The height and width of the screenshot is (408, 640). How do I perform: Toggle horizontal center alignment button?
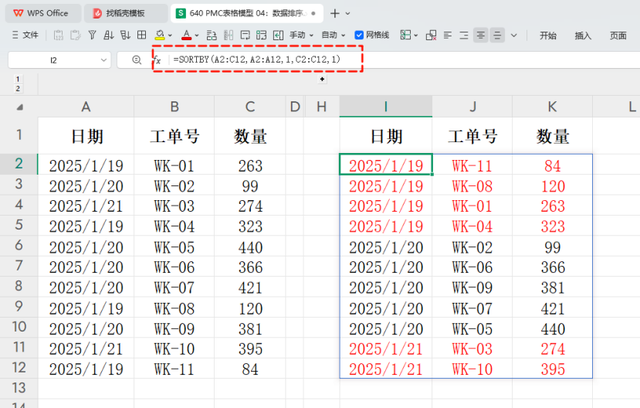[481, 35]
